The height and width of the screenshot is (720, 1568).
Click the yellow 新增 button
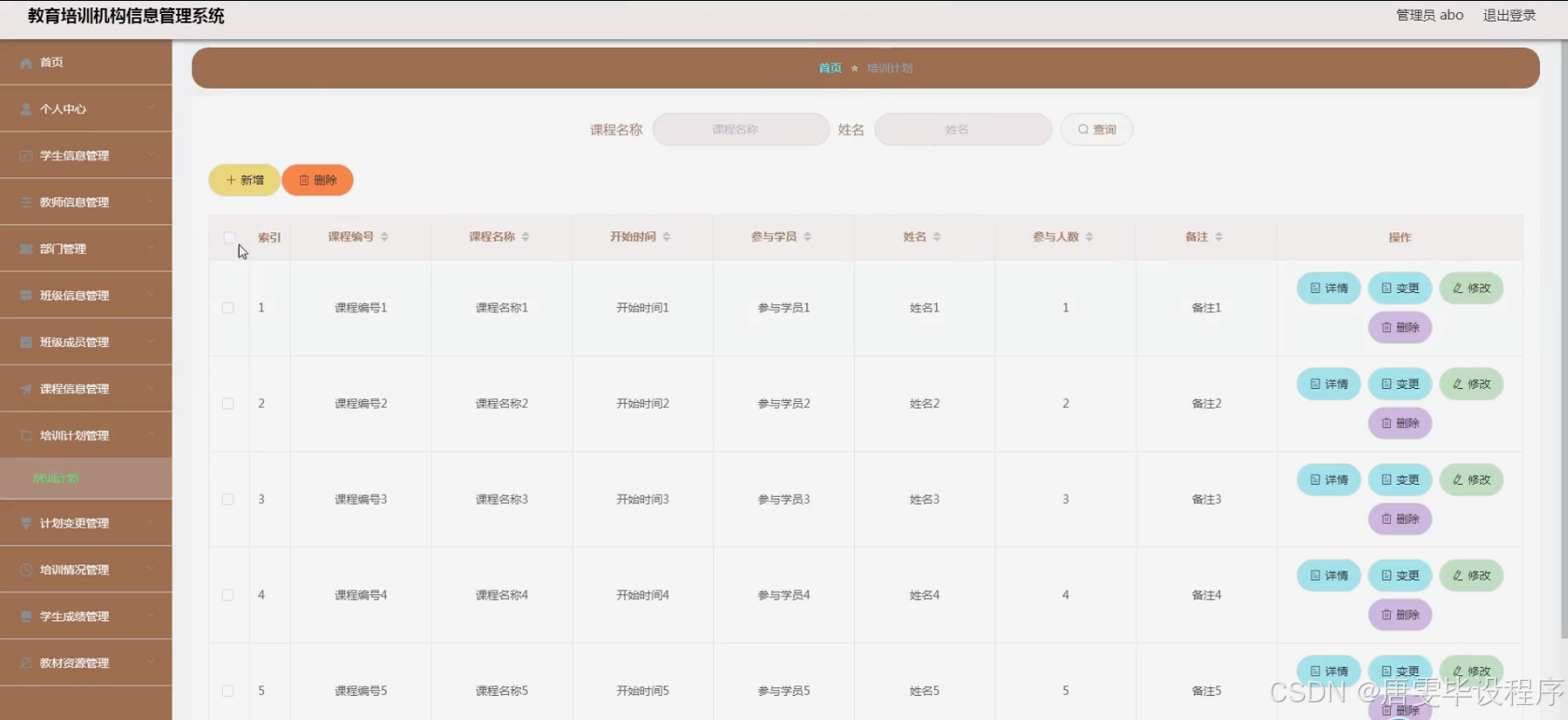pyautogui.click(x=244, y=180)
